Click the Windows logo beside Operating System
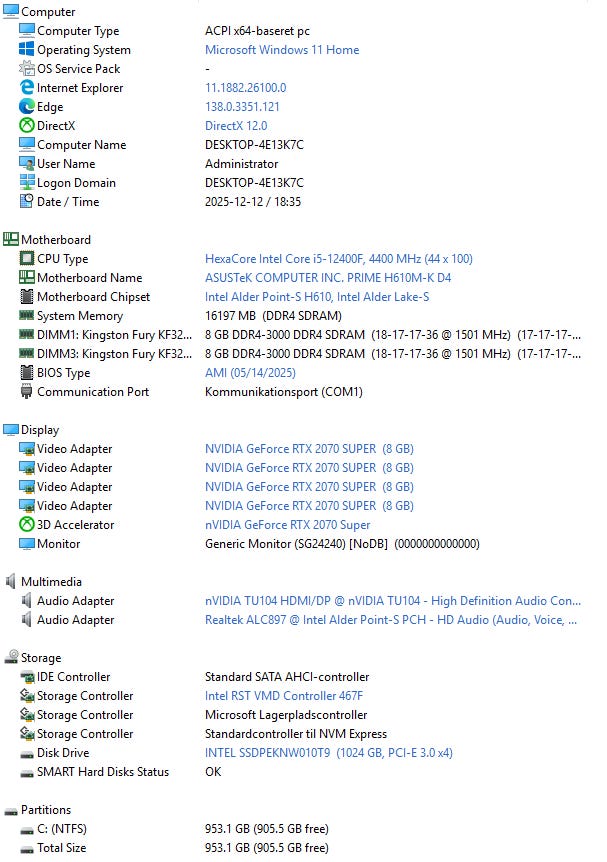Viewport: 607px width, 862px height. click(26, 49)
